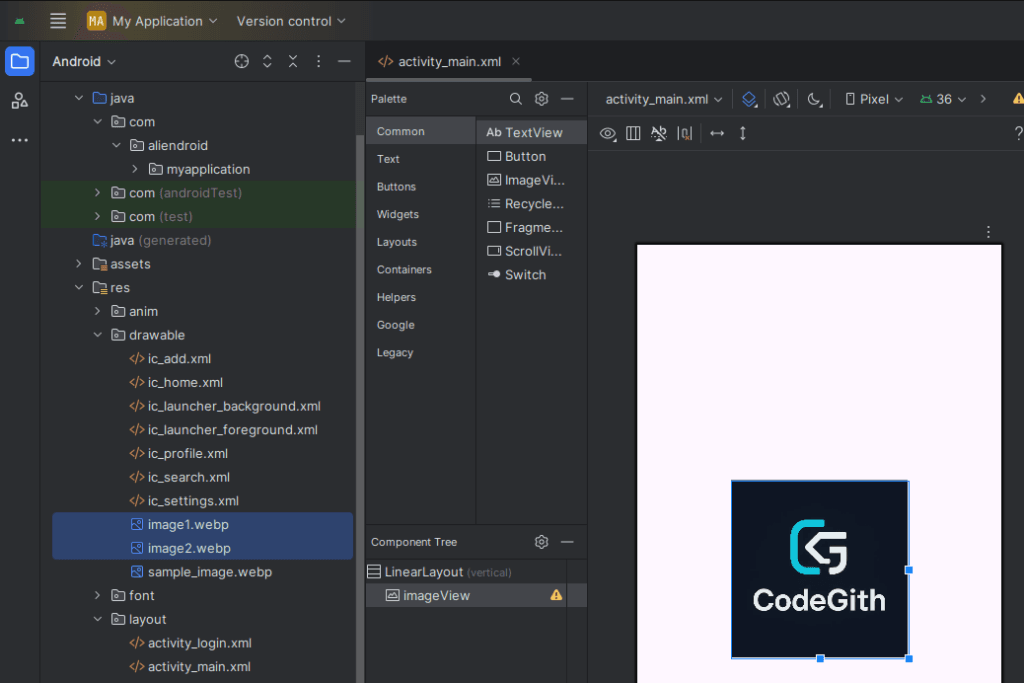
Task: Open the activity_main.xml layout file dropdown
Action: (x=664, y=99)
